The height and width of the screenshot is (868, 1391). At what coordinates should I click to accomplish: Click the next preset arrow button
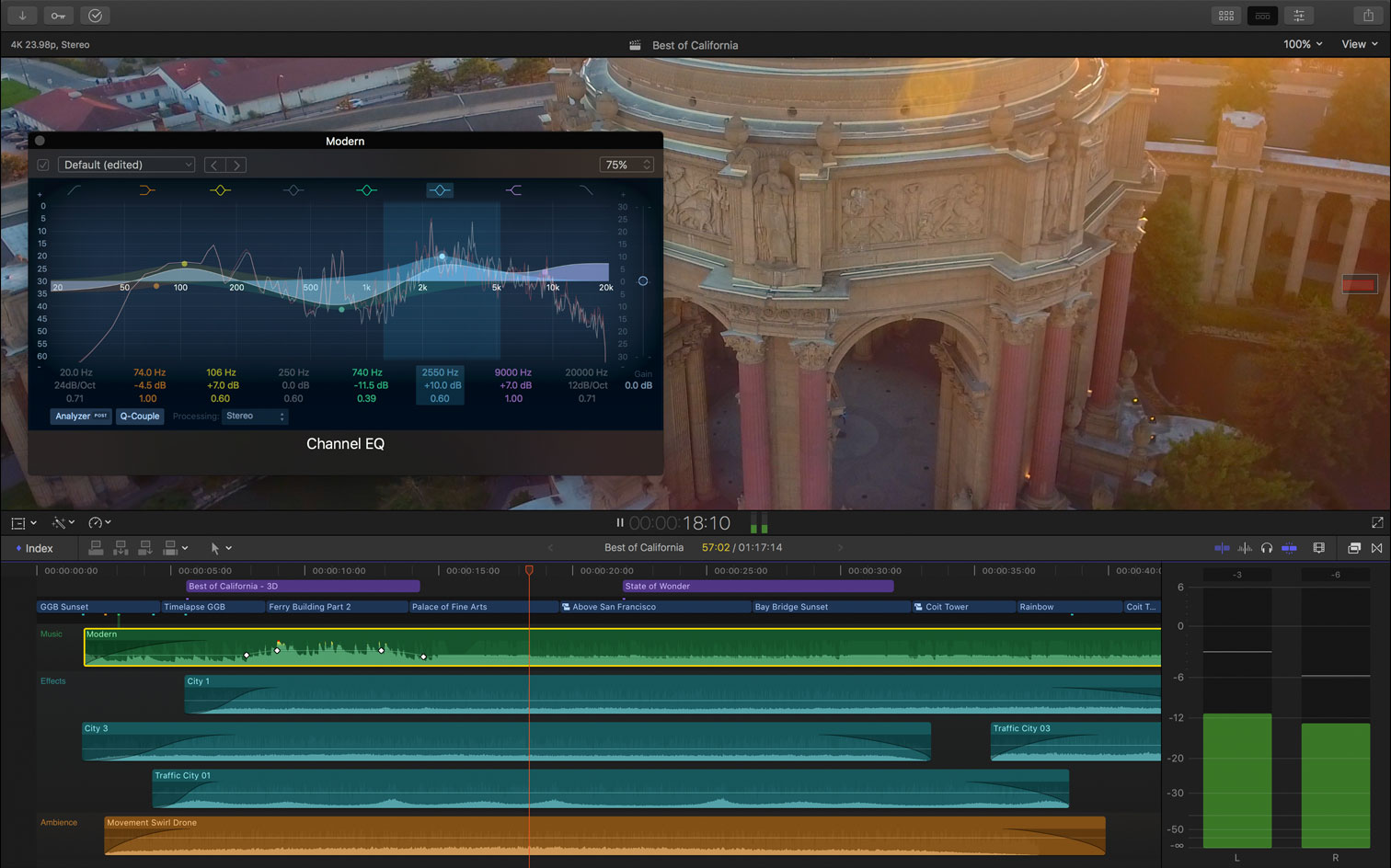click(x=237, y=166)
